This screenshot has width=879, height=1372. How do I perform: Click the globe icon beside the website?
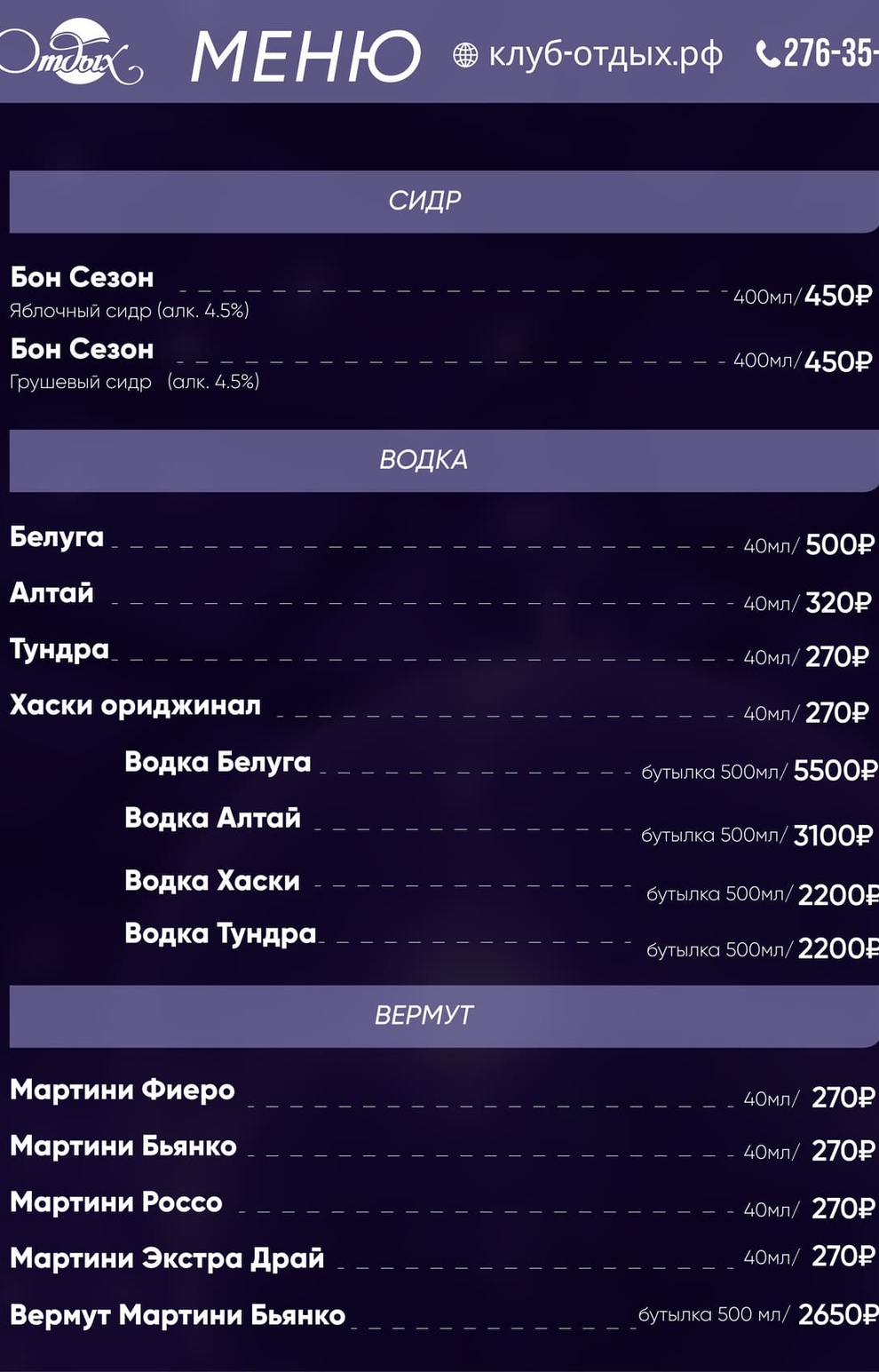click(x=465, y=55)
